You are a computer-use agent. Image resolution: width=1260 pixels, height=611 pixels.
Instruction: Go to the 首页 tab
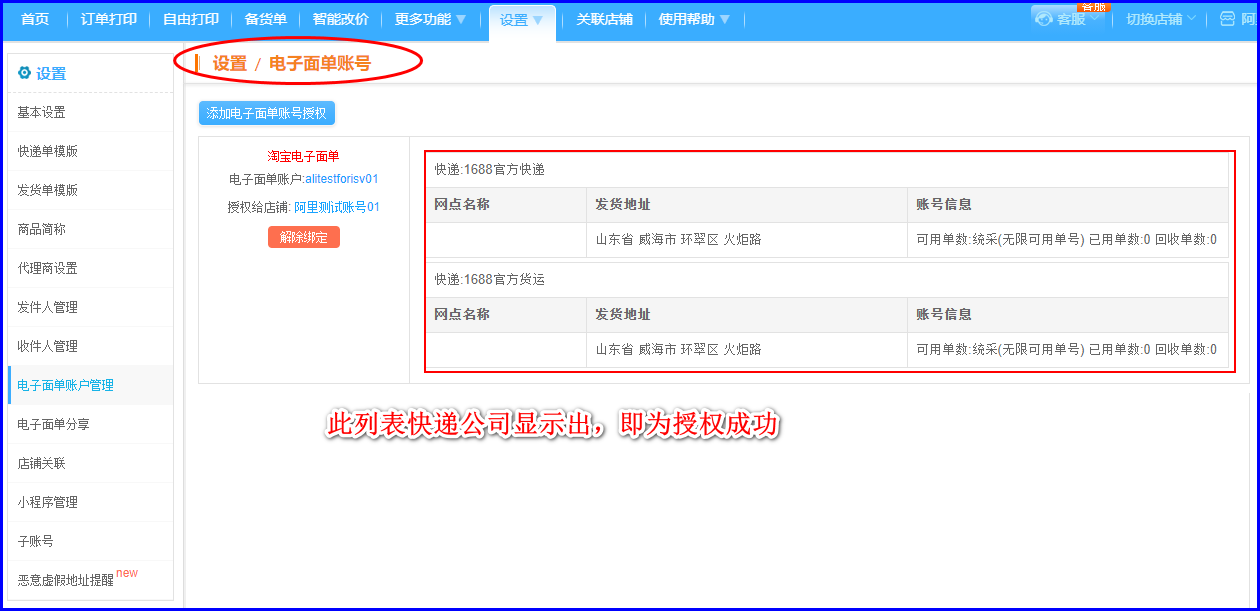click(x=35, y=19)
